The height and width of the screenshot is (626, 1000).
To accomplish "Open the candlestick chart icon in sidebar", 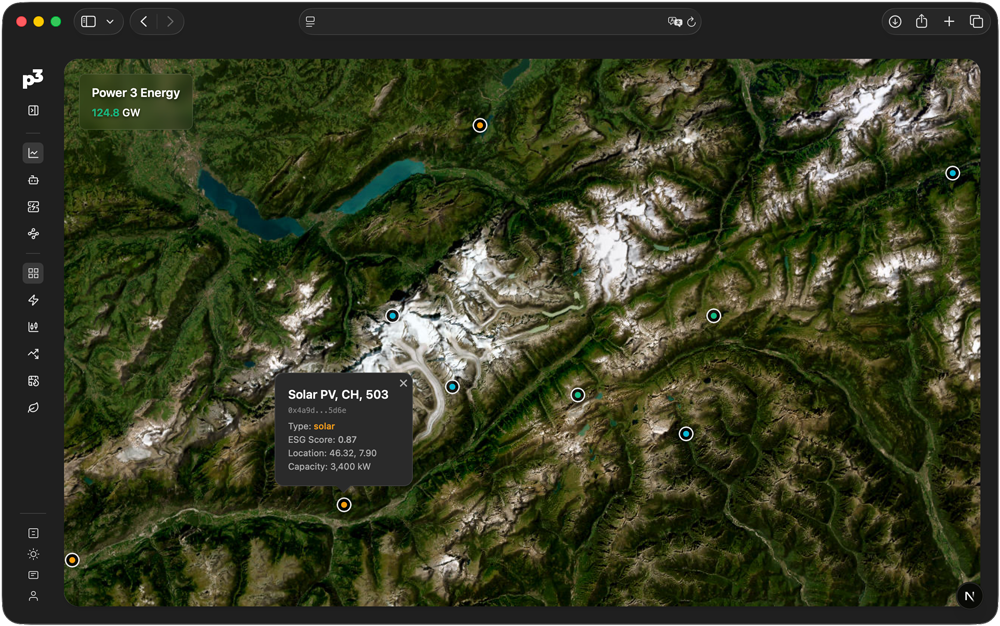I will point(33,327).
